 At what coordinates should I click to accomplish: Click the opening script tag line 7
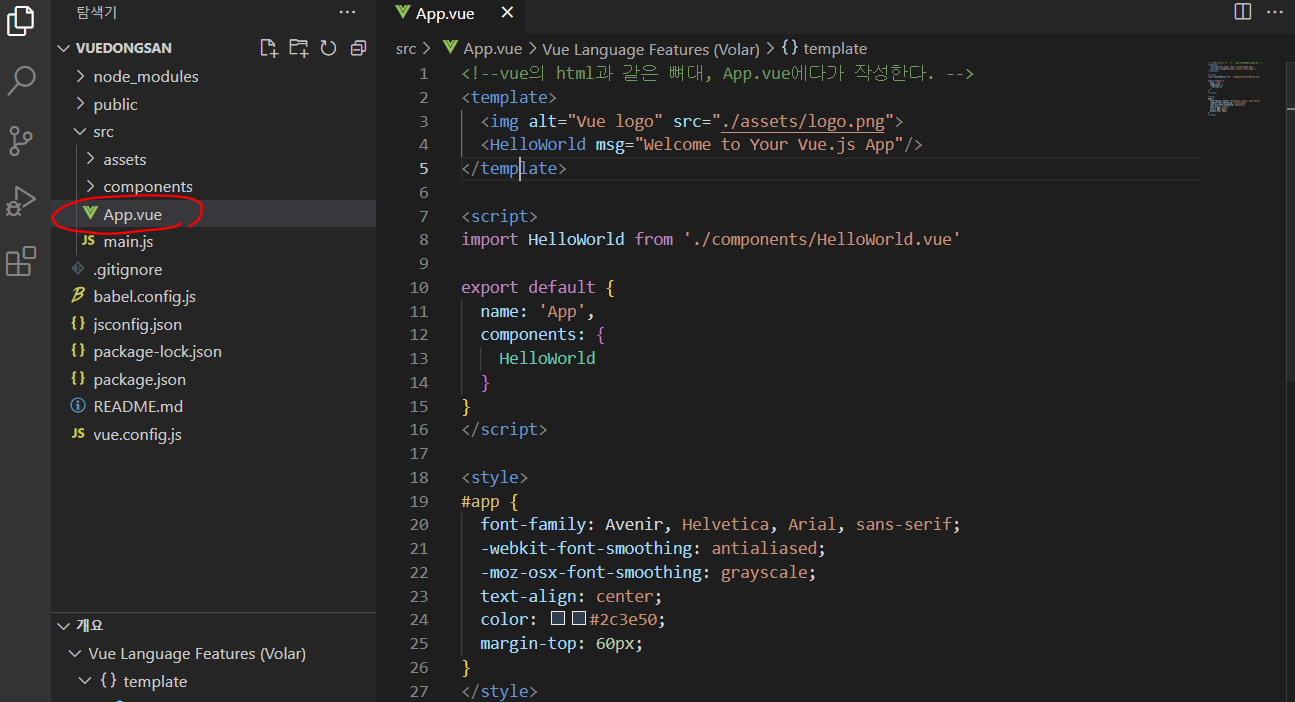tap(499, 216)
